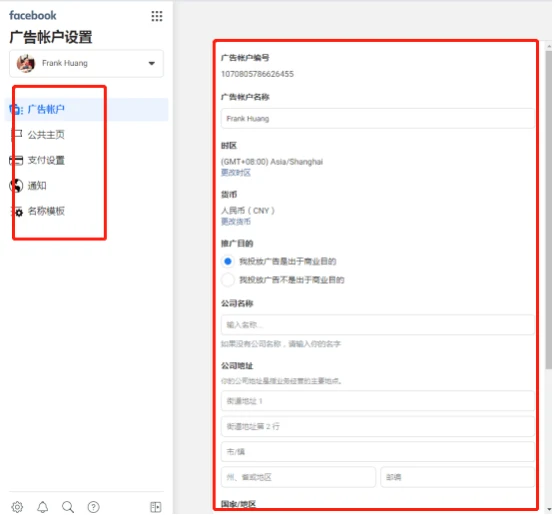
Task: Focus the 州、省或地区 field
Action: coord(298,477)
